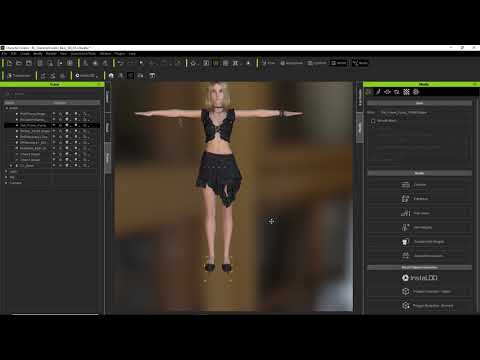Open the InstaLOD dropdown in second toolbar
This screenshot has height=360, width=480.
click(87, 76)
